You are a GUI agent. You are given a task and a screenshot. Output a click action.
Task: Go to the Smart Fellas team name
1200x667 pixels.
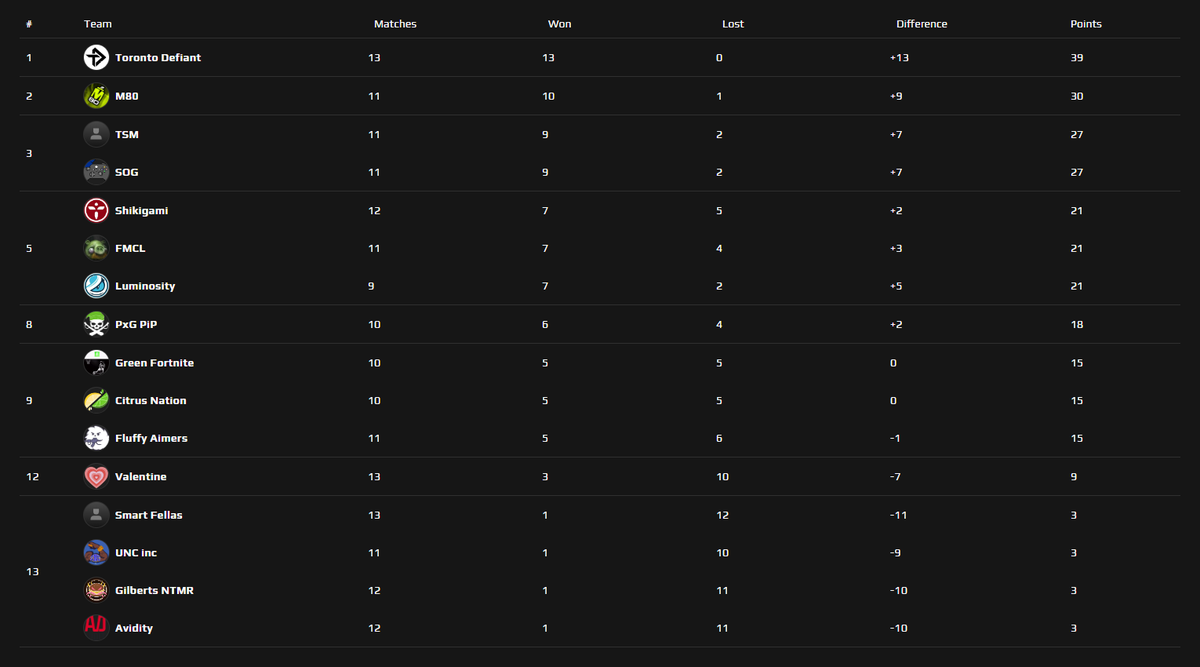(x=149, y=515)
